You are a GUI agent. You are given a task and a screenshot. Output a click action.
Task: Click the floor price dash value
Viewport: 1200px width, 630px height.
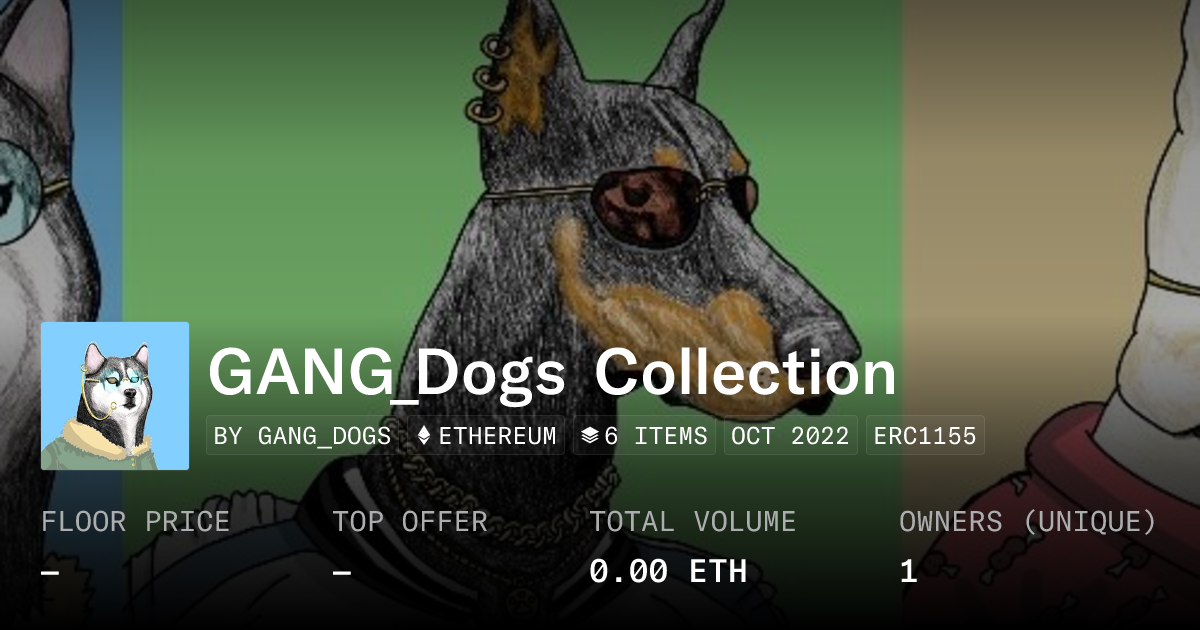[50, 572]
